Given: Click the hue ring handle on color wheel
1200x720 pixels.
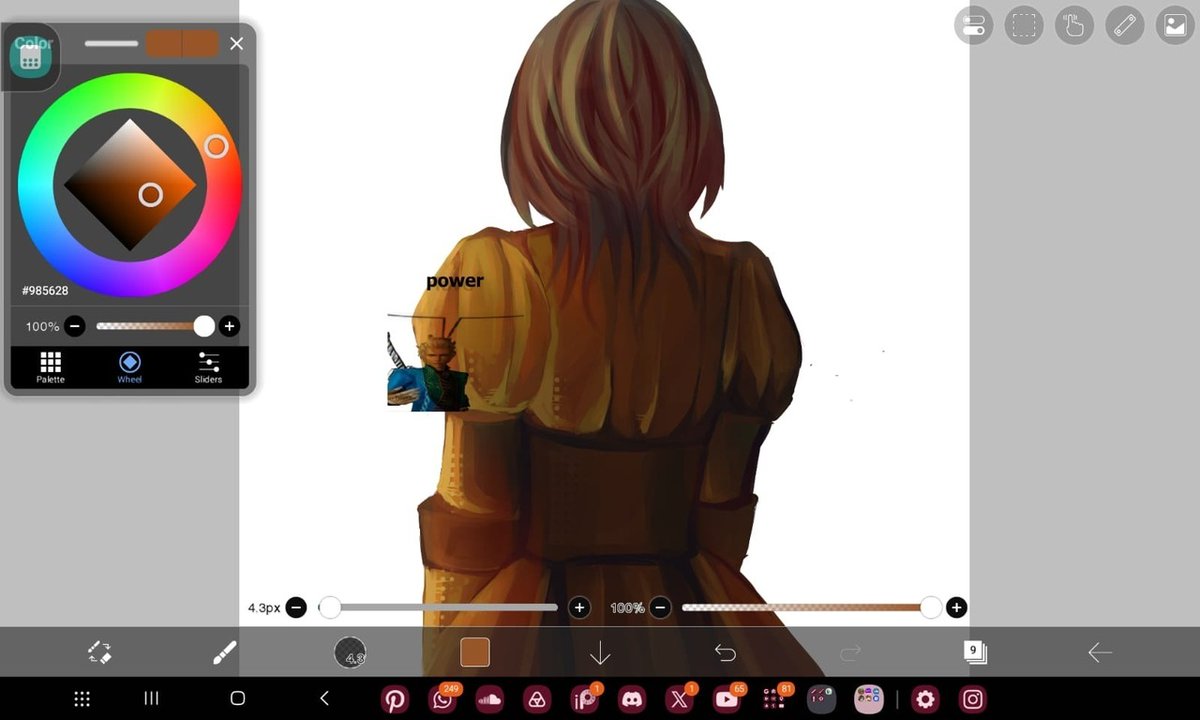Looking at the screenshot, I should [216, 147].
